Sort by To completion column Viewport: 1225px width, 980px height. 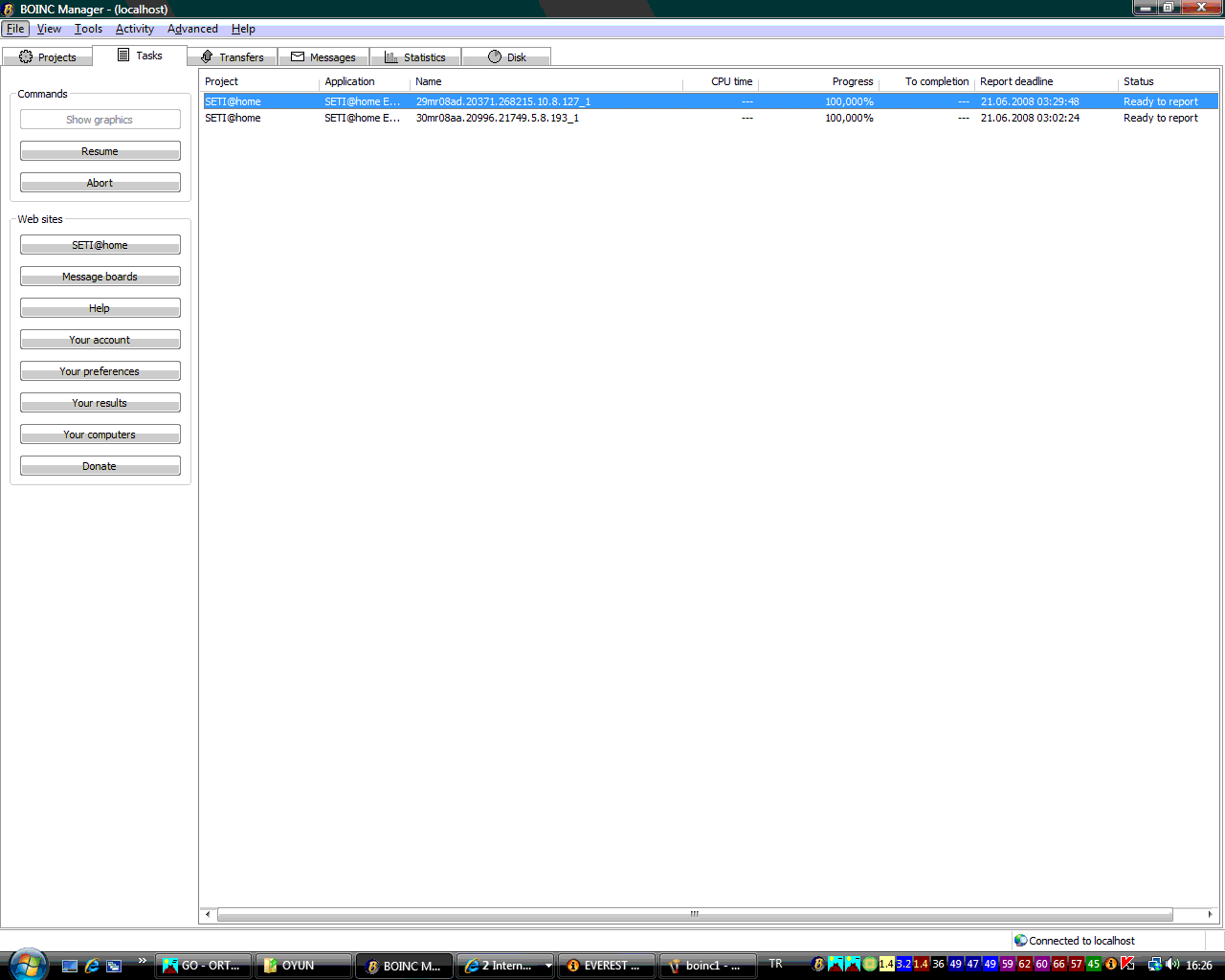coord(926,81)
